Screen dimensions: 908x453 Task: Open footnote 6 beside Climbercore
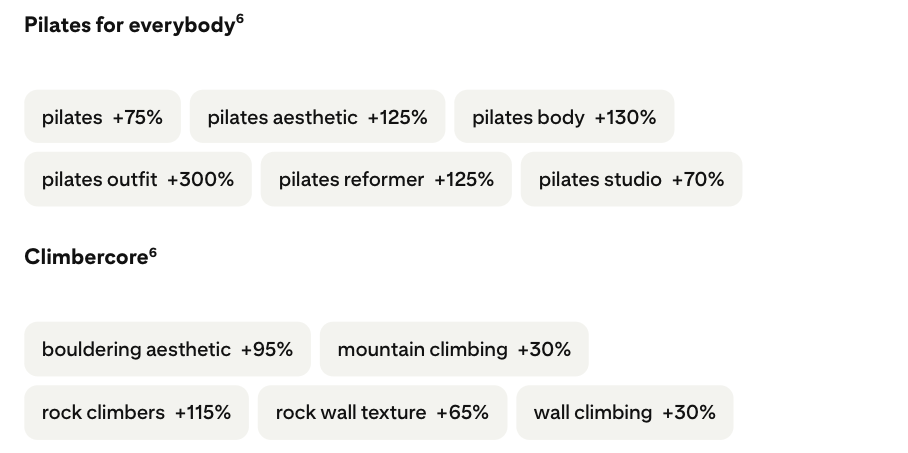[153, 252]
